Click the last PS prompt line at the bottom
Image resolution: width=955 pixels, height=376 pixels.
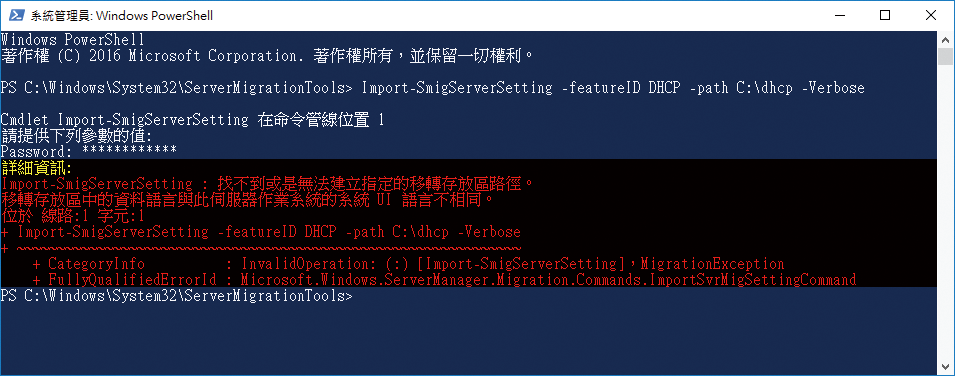coord(177,296)
